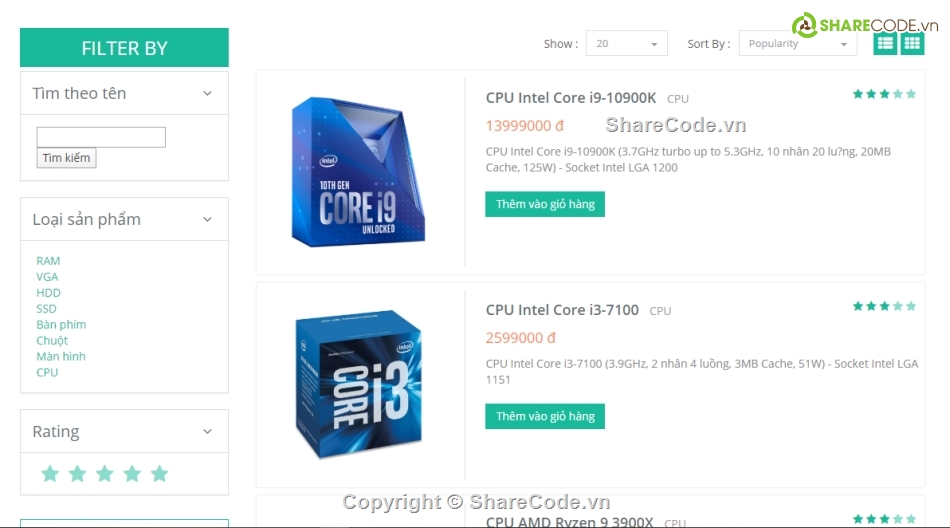Switch to grid view layout icon
The width and height of the screenshot is (950, 528).
click(x=912, y=43)
